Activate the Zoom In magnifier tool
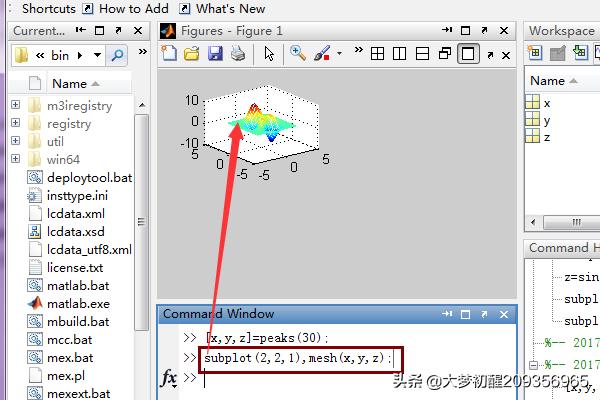The height and width of the screenshot is (400, 600). (298, 53)
